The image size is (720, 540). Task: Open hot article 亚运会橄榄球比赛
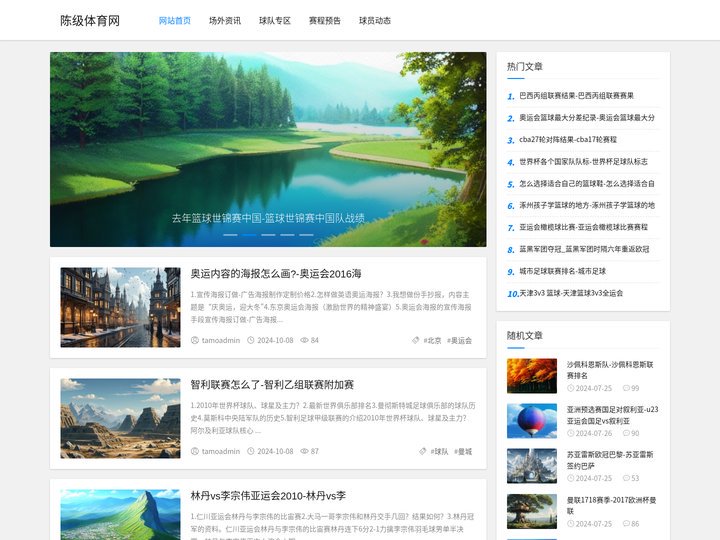coord(583,227)
